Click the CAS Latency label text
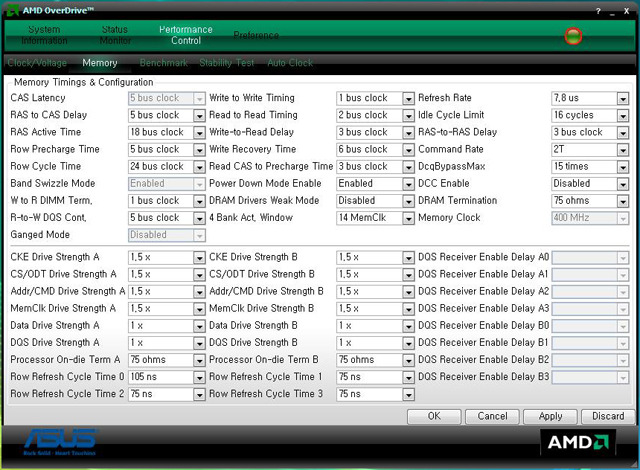This screenshot has height=470, width=640. [x=38, y=98]
